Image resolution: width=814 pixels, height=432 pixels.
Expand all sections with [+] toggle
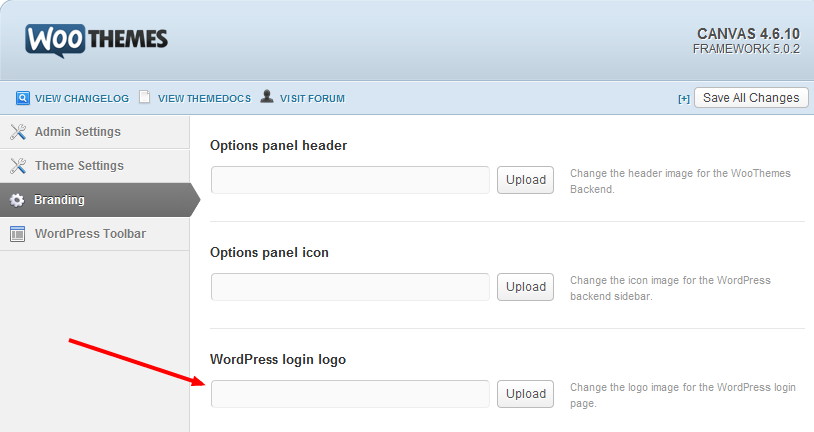click(x=684, y=98)
